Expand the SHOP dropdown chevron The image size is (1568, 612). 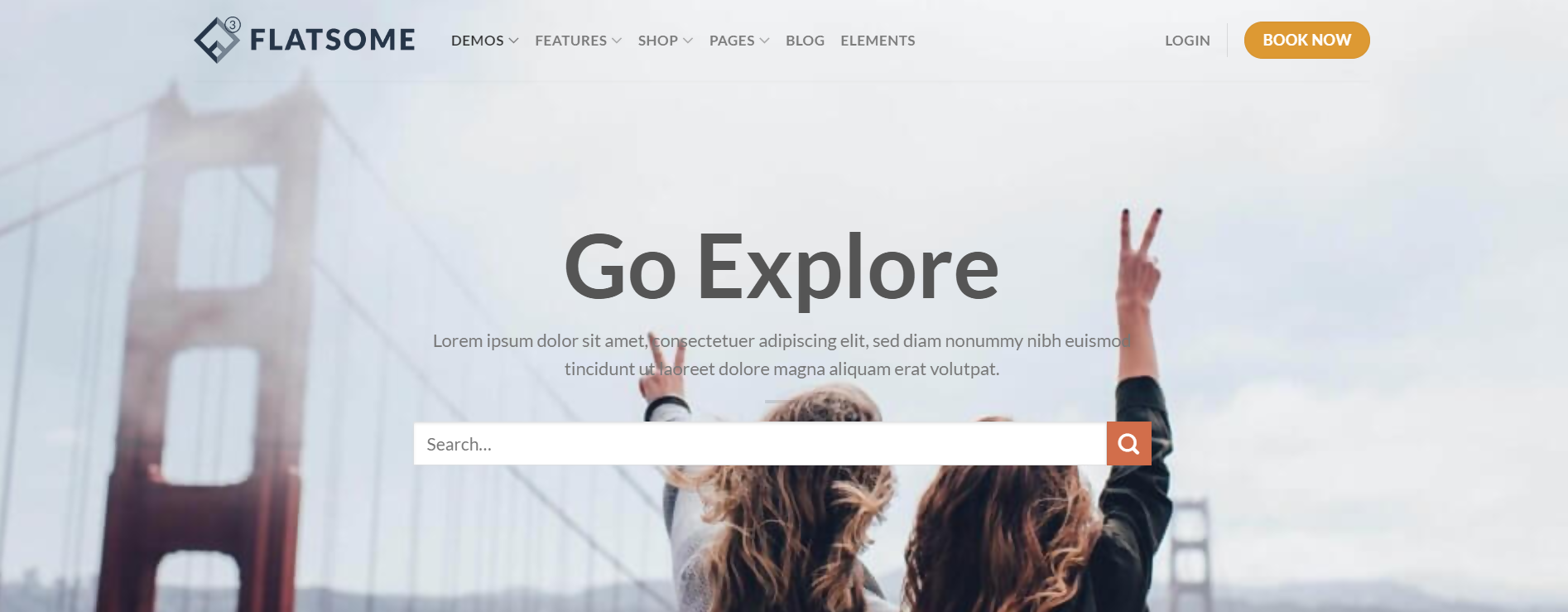(688, 41)
